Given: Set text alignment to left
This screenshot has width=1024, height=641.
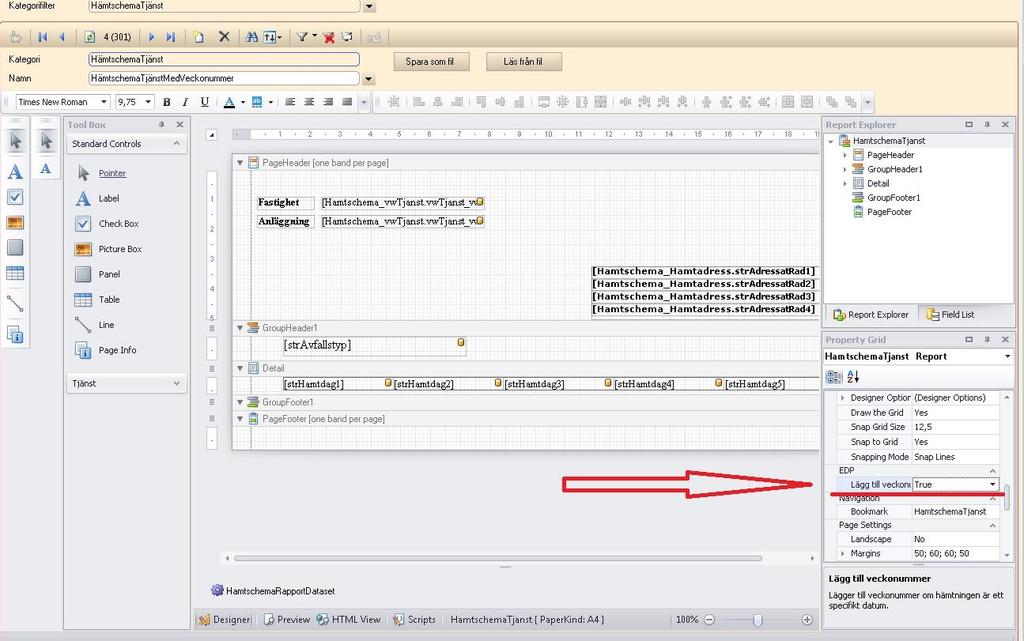Looking at the screenshot, I should click(290, 102).
